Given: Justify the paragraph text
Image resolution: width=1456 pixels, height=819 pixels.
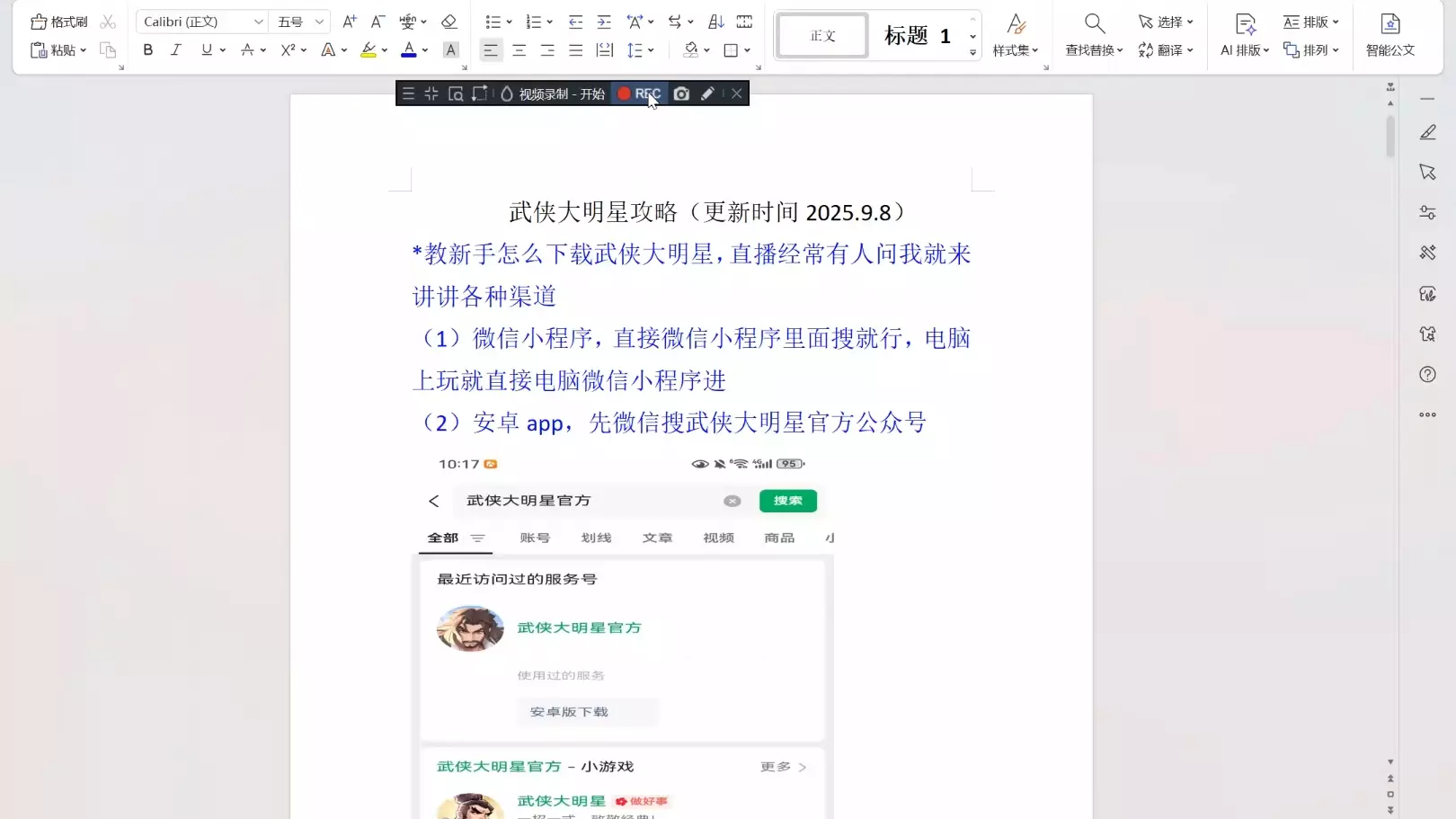Looking at the screenshot, I should (x=576, y=50).
